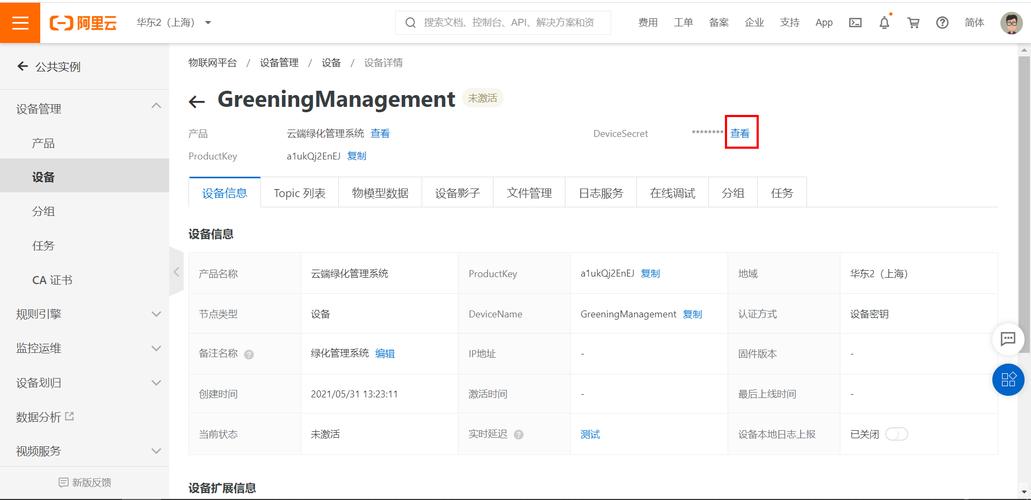Click creation time 2021/05/31 13:23:11

click(354, 395)
